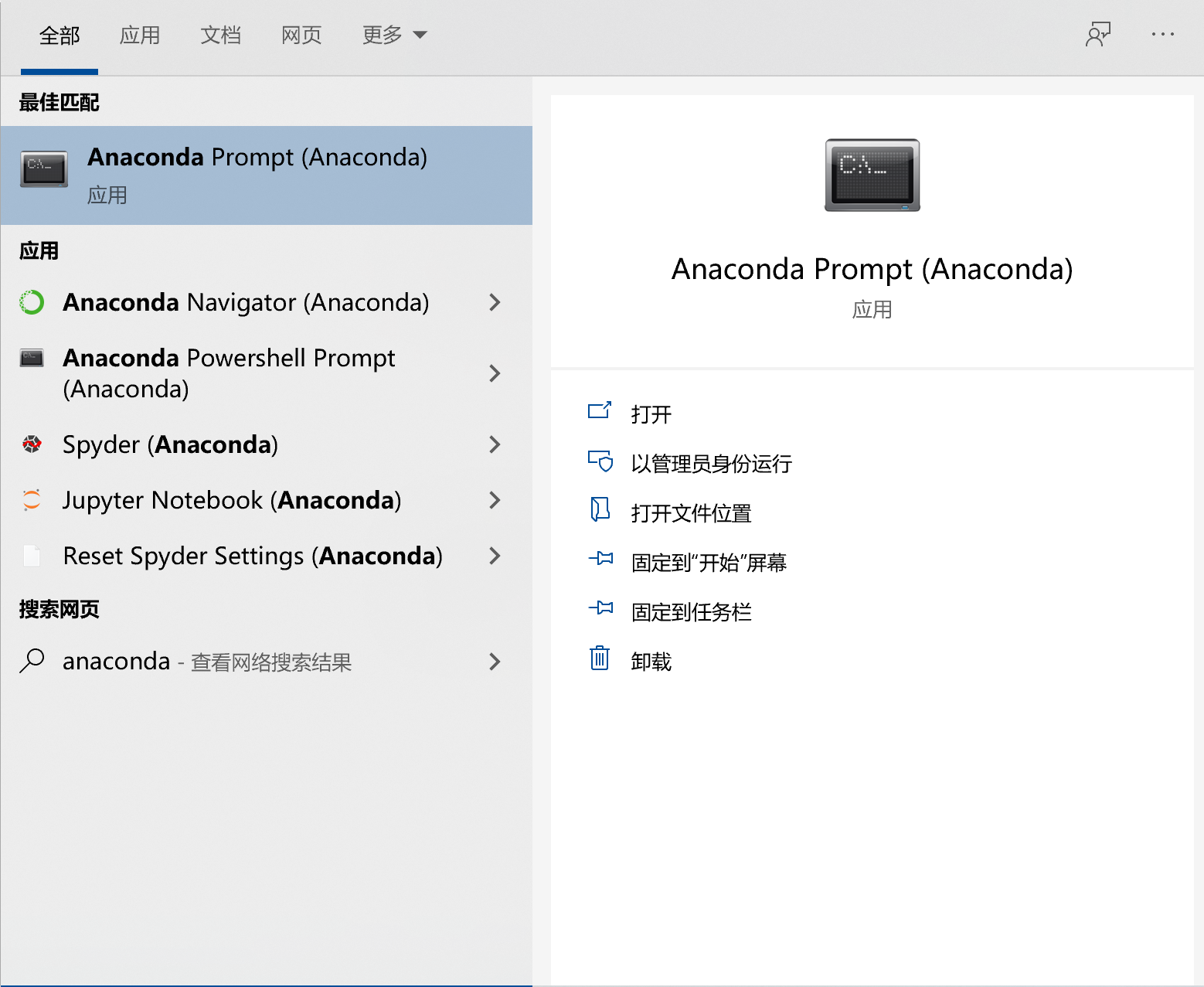Click the Jupyter Notebook icon
This screenshot has height=987, width=1204.
click(31, 500)
